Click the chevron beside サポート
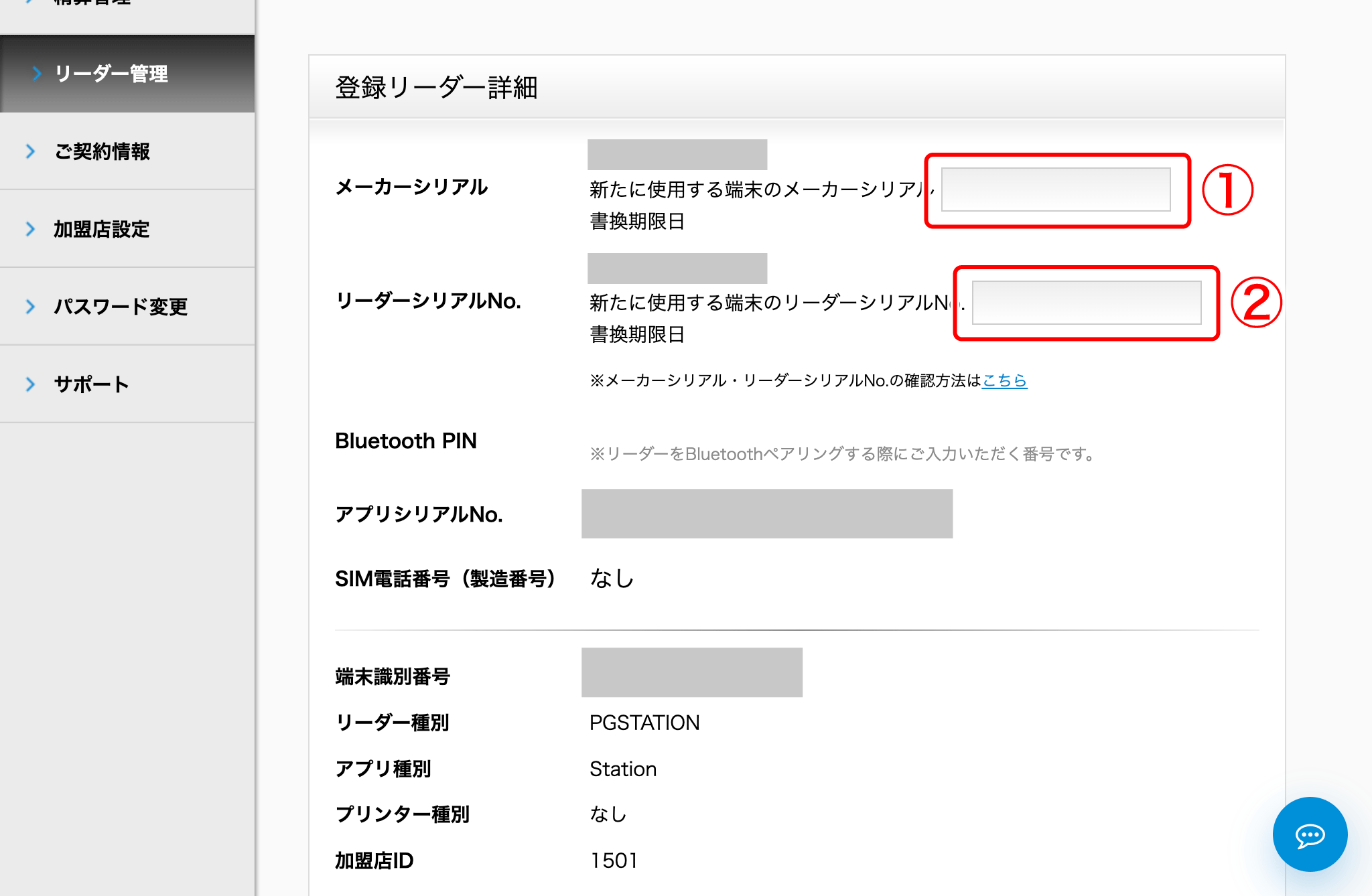The width and height of the screenshot is (1372, 896). 30,384
